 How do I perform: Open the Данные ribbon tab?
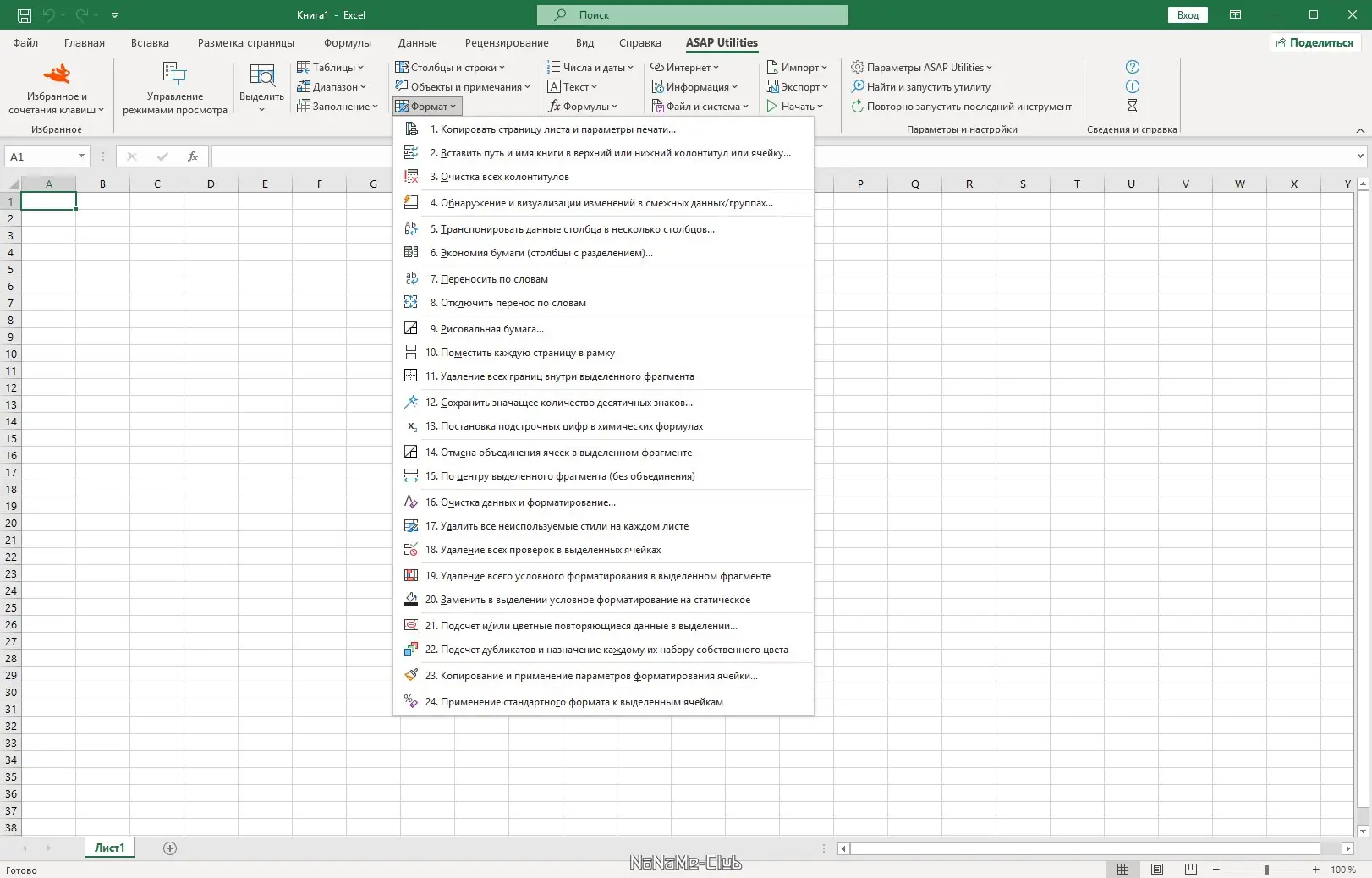tap(418, 43)
